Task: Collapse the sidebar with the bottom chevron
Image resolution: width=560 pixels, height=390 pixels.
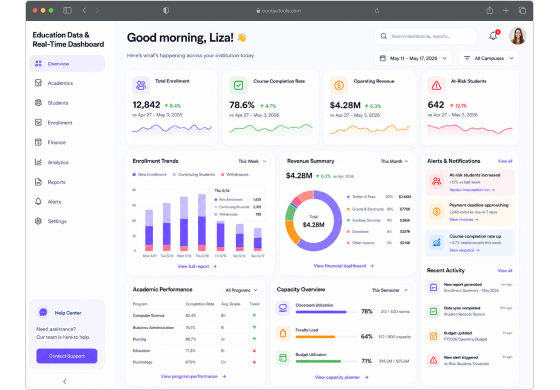Action: pyautogui.click(x=65, y=381)
